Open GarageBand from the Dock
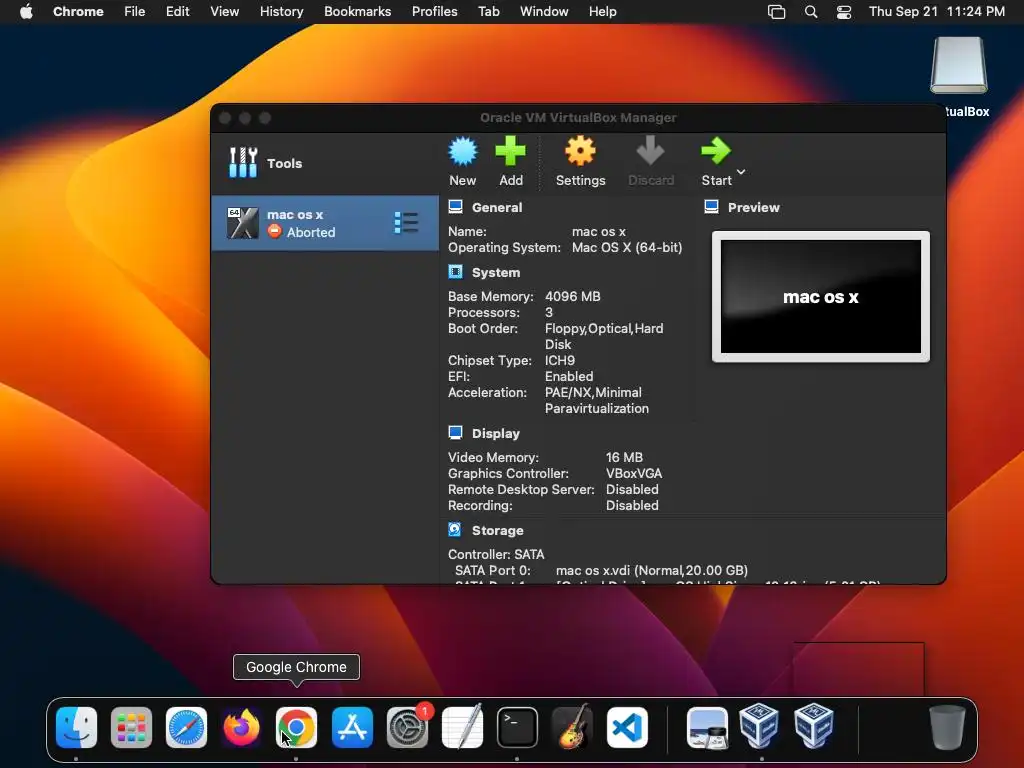Image resolution: width=1024 pixels, height=768 pixels. point(573,727)
